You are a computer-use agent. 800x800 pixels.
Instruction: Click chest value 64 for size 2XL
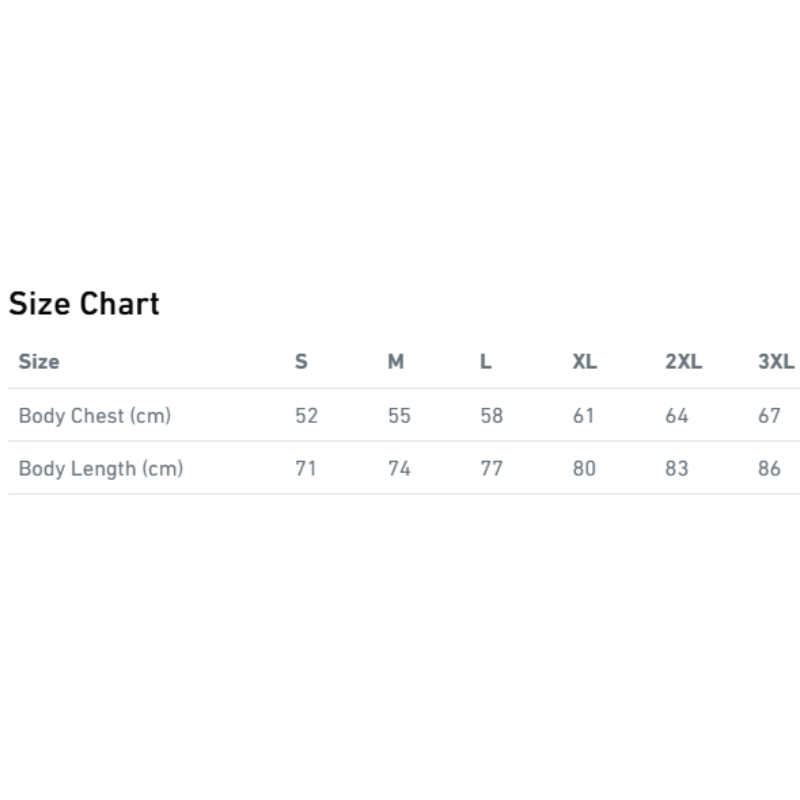coord(677,415)
